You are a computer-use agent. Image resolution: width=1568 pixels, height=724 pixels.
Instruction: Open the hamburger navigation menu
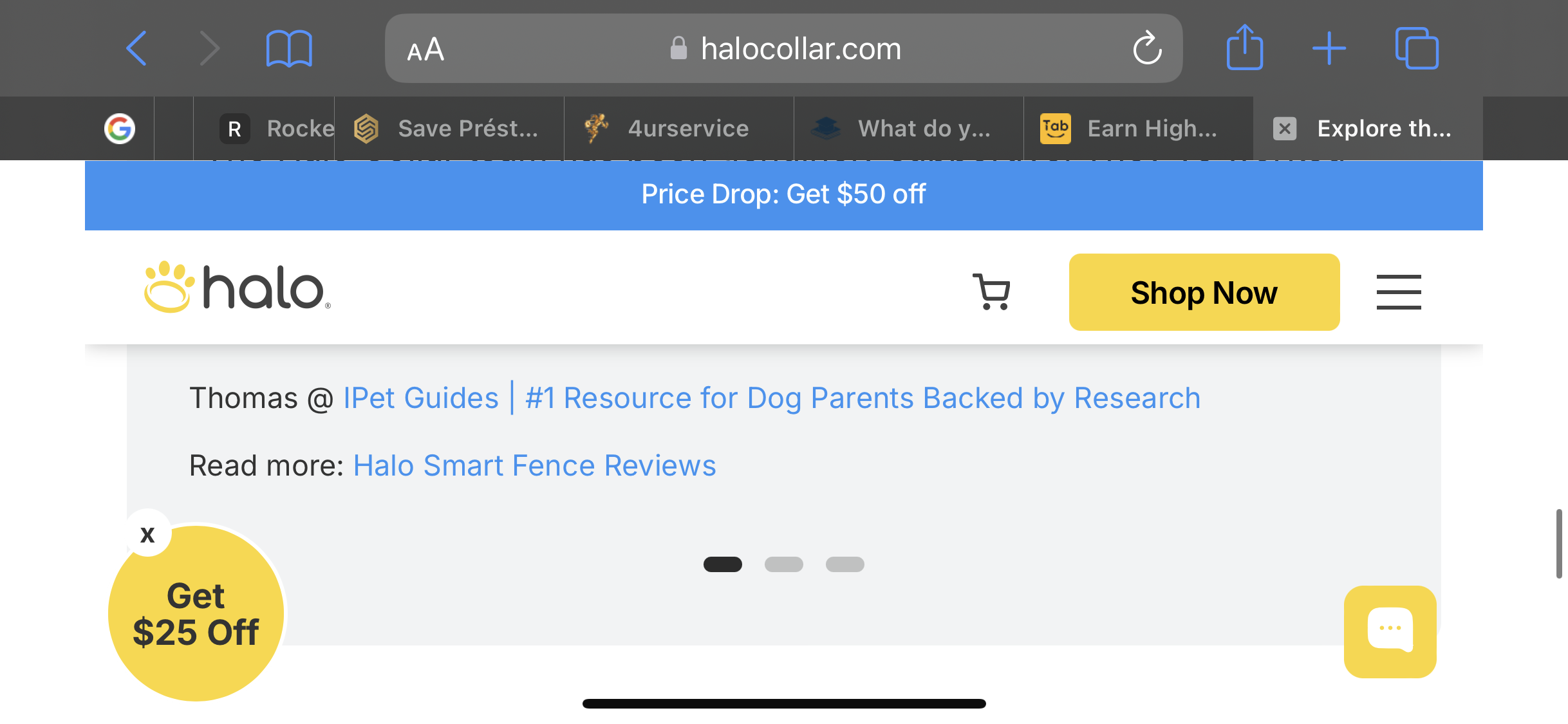(x=1399, y=292)
